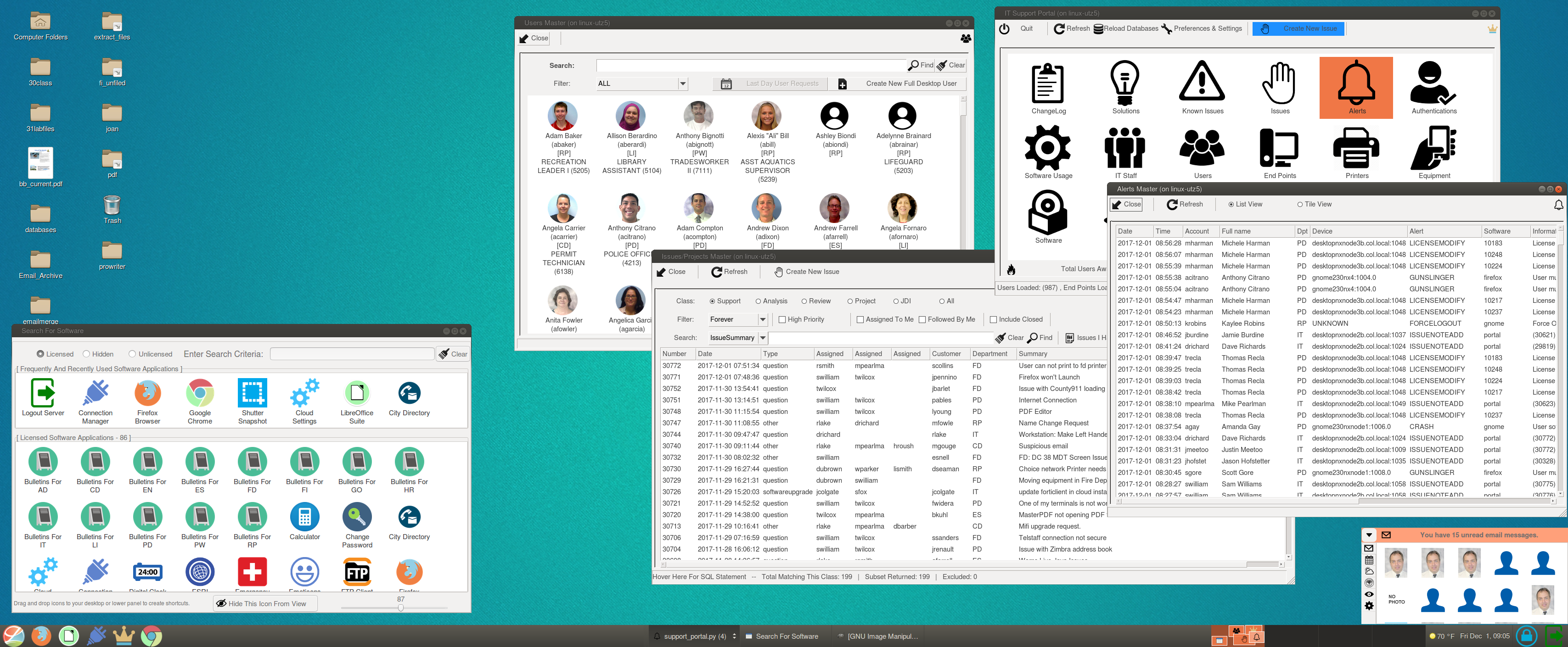The width and height of the screenshot is (1568, 647).
Task: Open the Equipment icon
Action: pyautogui.click(x=1433, y=152)
